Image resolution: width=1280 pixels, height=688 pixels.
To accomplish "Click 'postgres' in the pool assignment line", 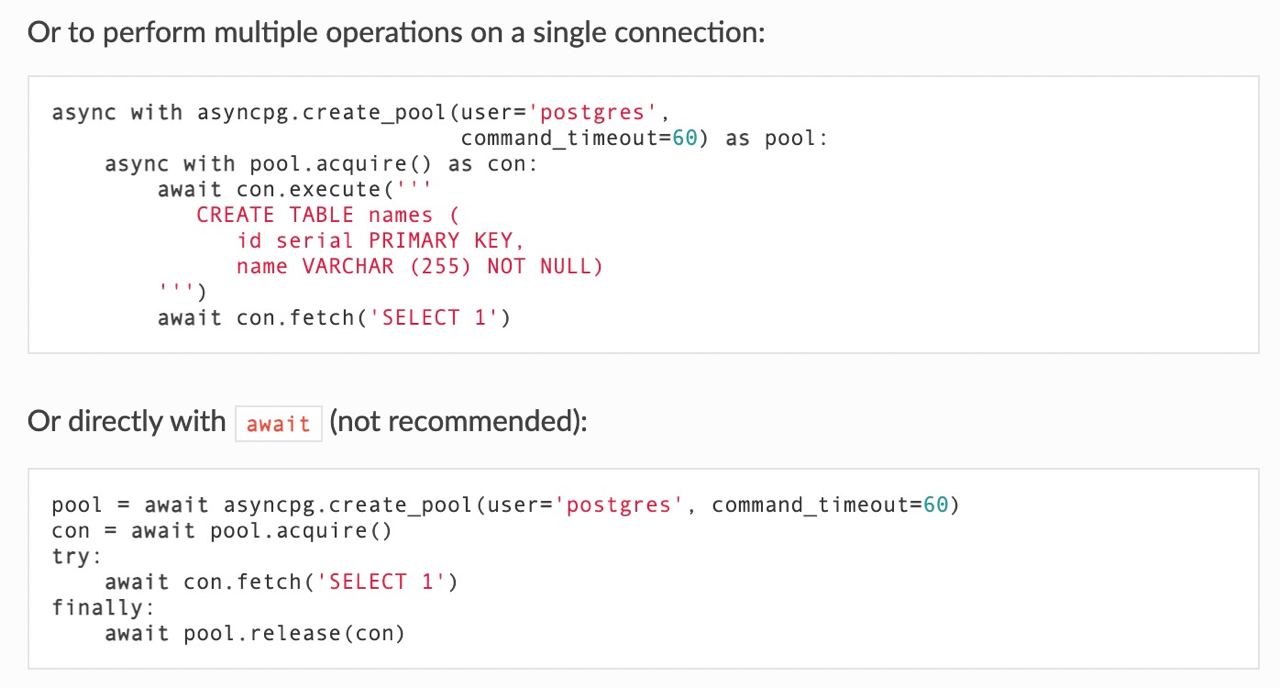I will pos(619,505).
